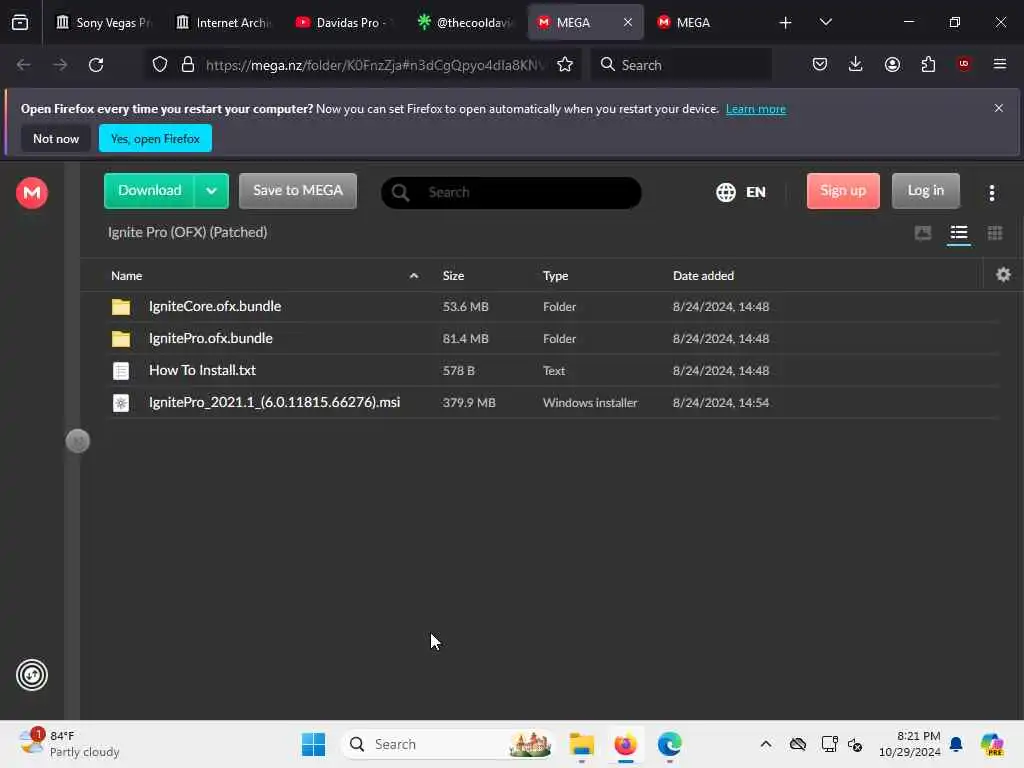
Task: Sort by Date added column header
Action: [x=703, y=276]
